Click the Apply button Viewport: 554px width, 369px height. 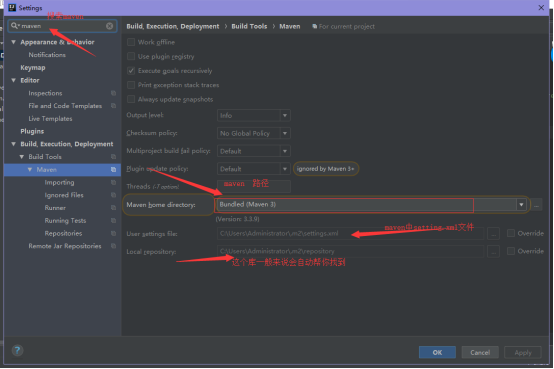tap(523, 352)
